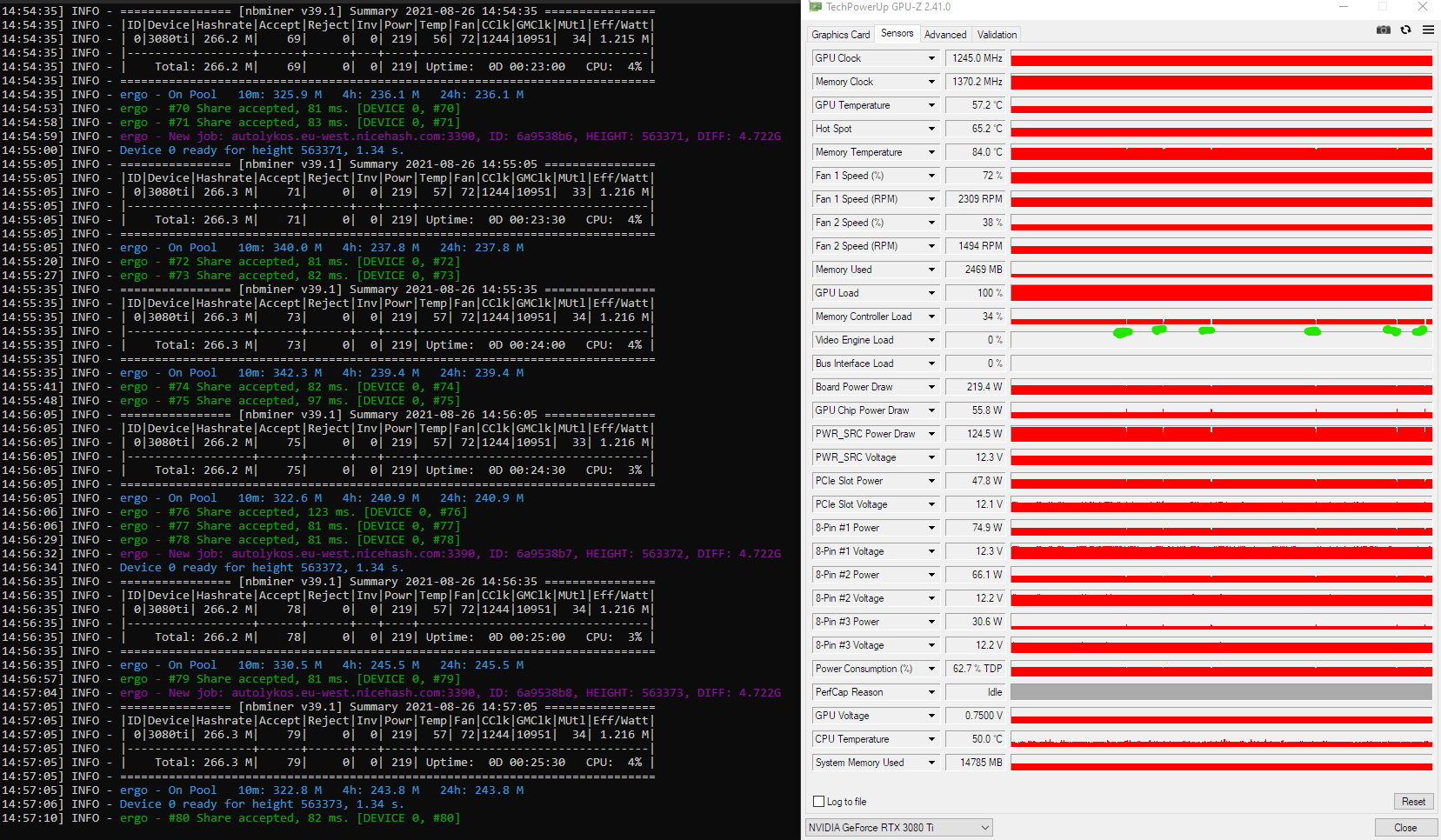Viewport: 1441px width, 840px height.
Task: Open the 8-Pin #2 Voltage dropdown
Action: coord(931,598)
